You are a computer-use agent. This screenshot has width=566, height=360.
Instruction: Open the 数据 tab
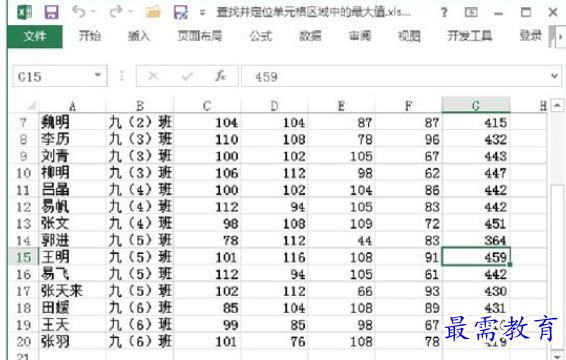coord(310,36)
